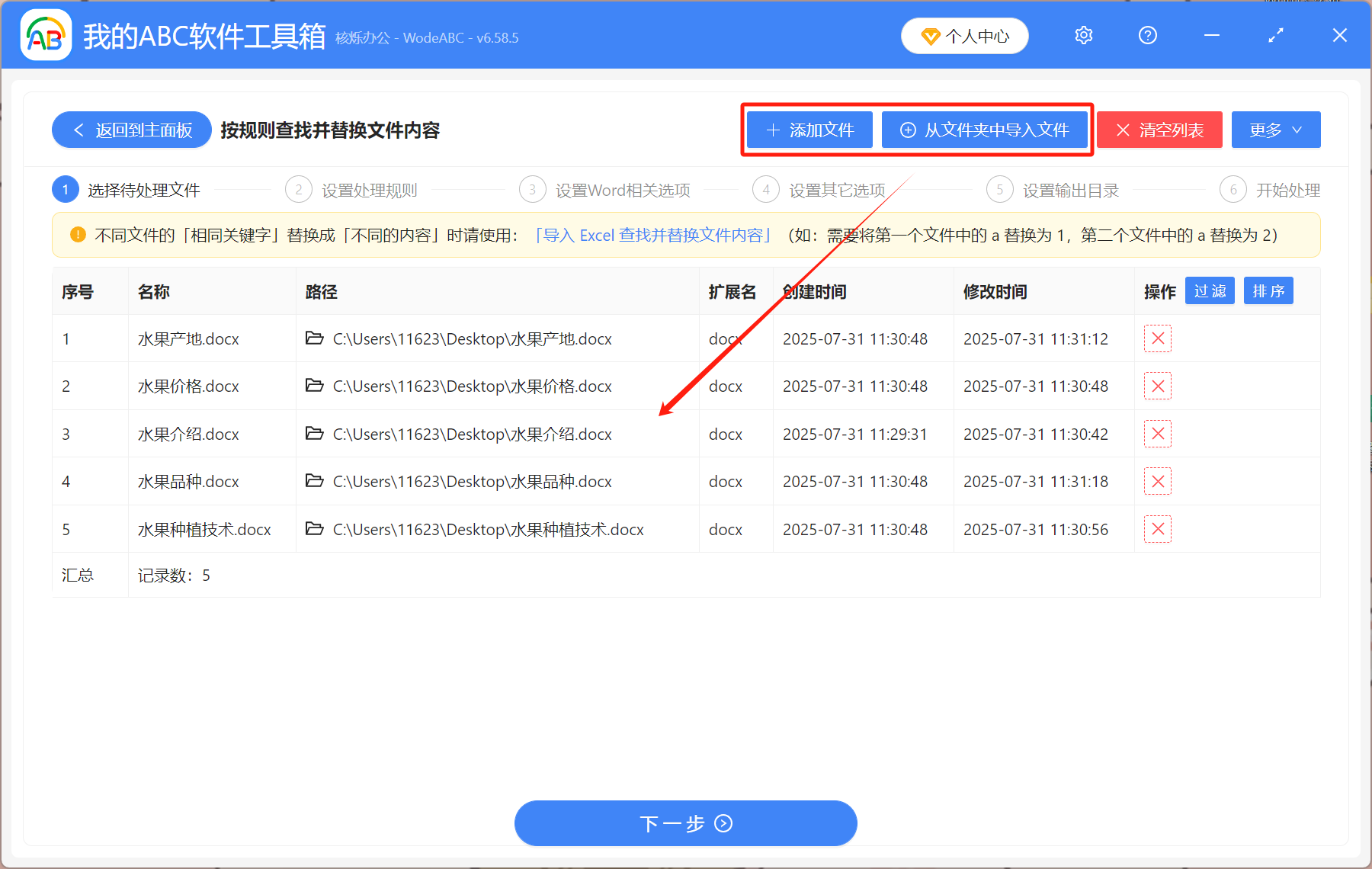This screenshot has width=1372, height=869.
Task: Proceed by clicking 下一步 at the bottom
Action: pos(684,823)
